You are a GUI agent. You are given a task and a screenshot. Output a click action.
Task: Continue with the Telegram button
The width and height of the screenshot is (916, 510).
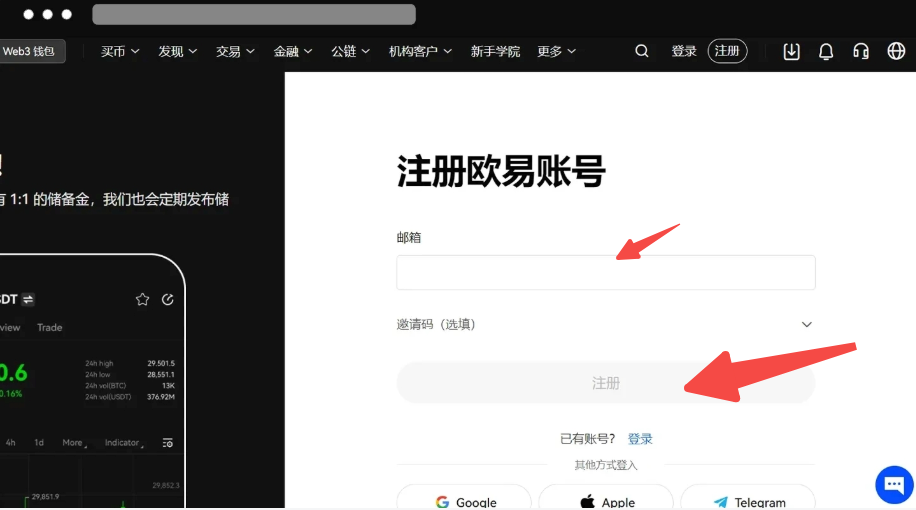point(748,499)
